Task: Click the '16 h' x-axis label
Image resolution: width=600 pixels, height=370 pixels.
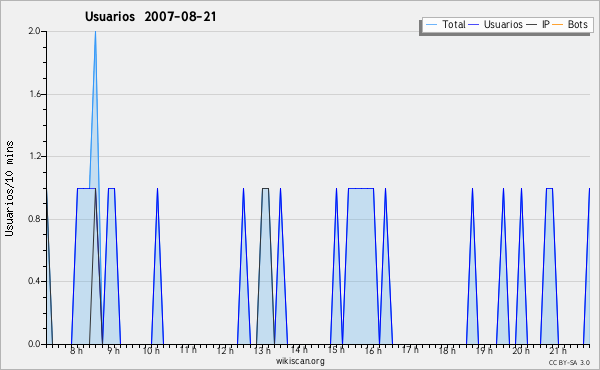Action: [x=373, y=350]
